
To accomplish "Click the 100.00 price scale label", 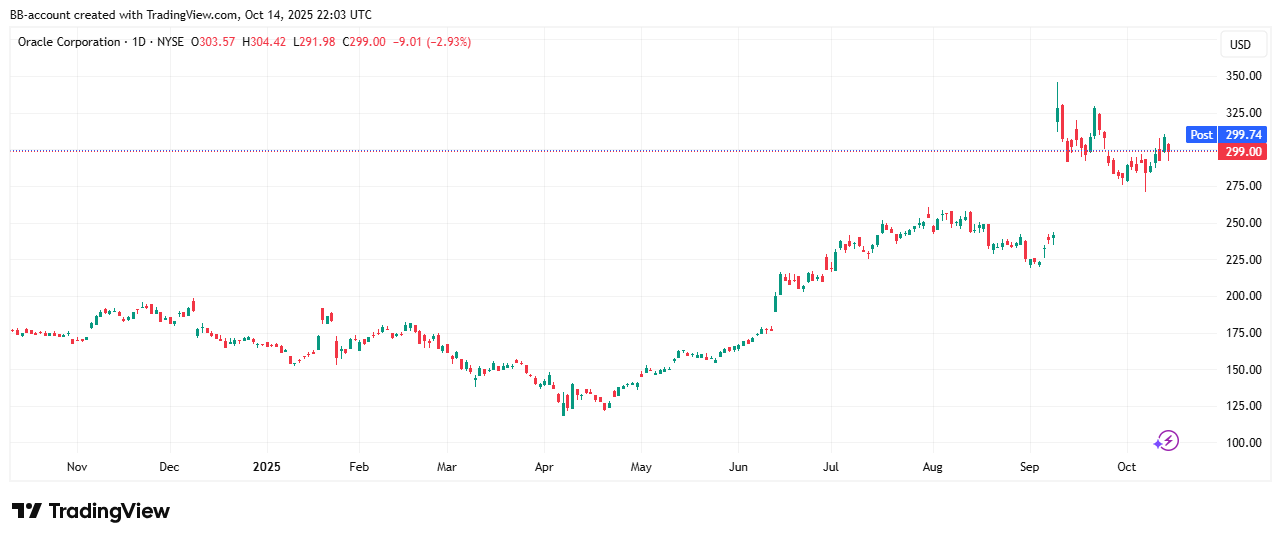I will click(1244, 443).
